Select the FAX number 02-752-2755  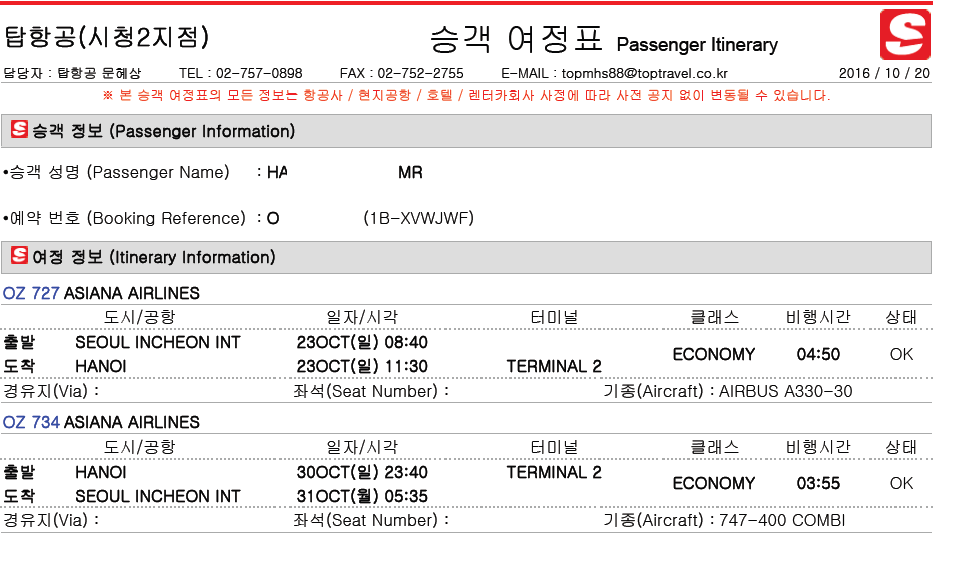[x=423, y=73]
